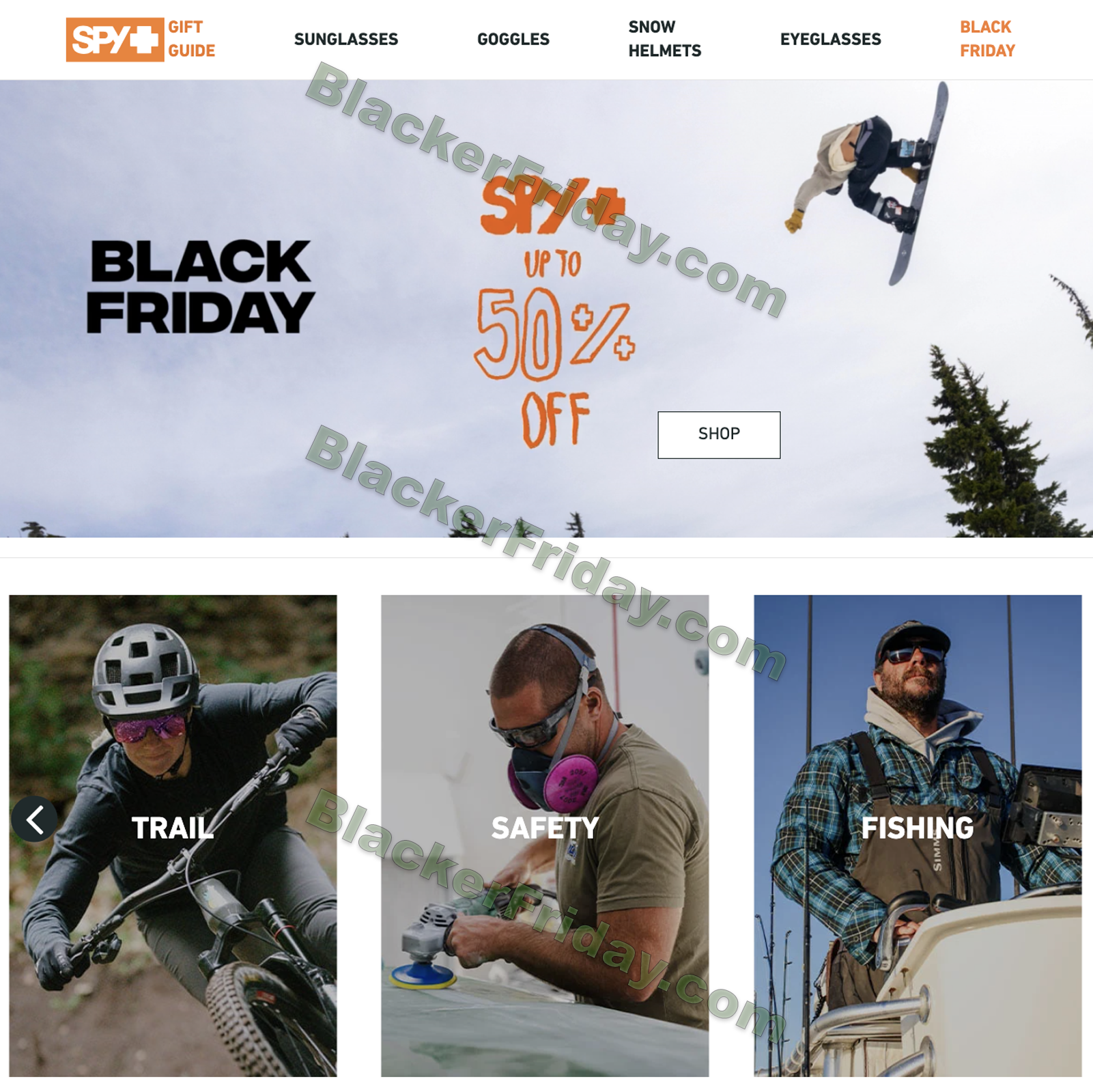Select the Black Friday nav link
This screenshot has height=1092, width=1093.
pyautogui.click(x=987, y=39)
